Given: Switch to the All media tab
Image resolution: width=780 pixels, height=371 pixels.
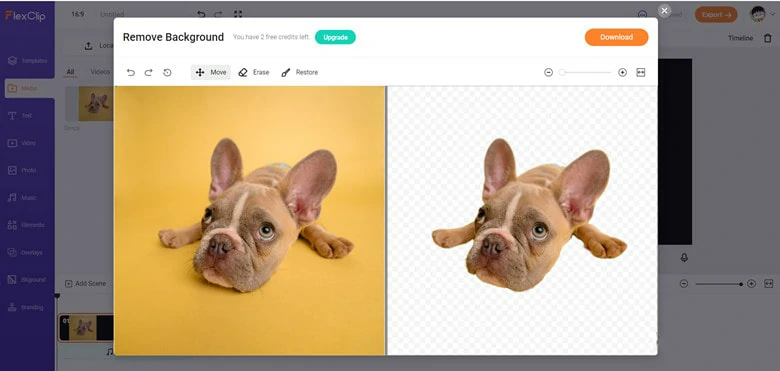Looking at the screenshot, I should point(71,72).
